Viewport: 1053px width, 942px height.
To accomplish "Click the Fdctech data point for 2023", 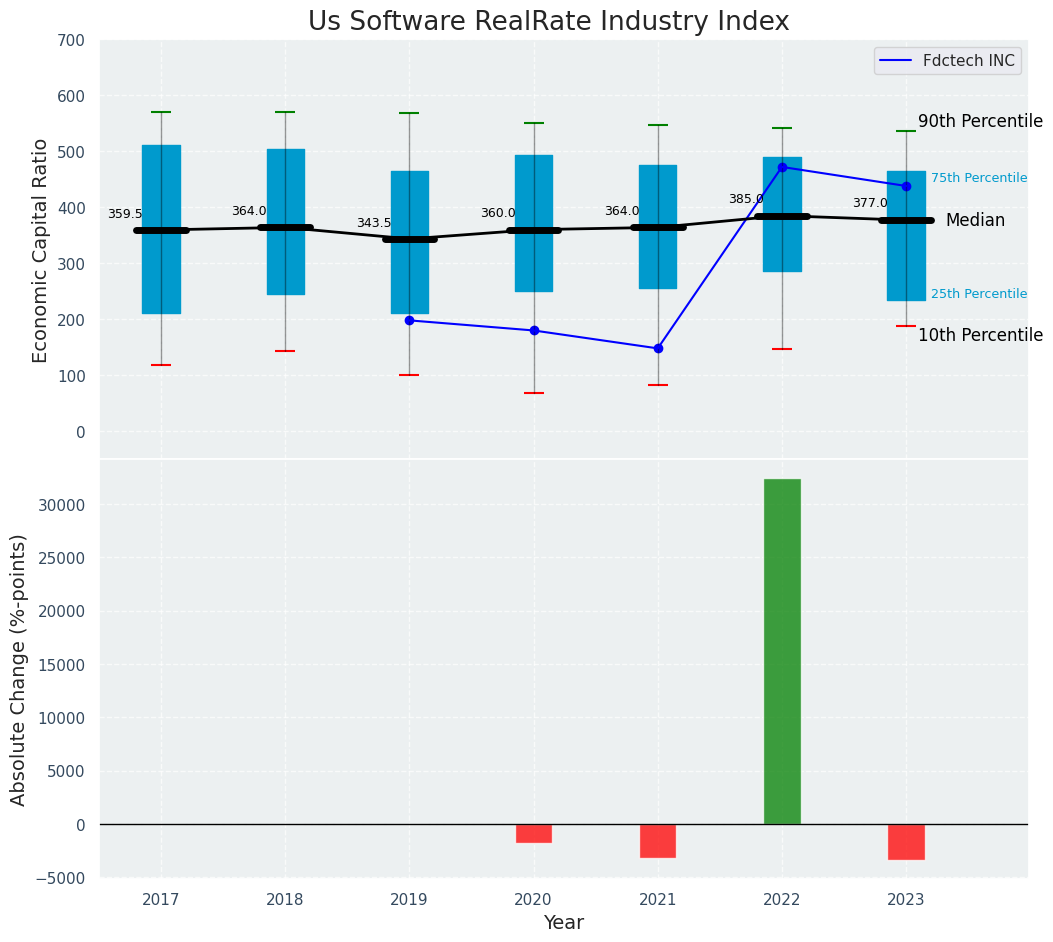I will [x=907, y=186].
